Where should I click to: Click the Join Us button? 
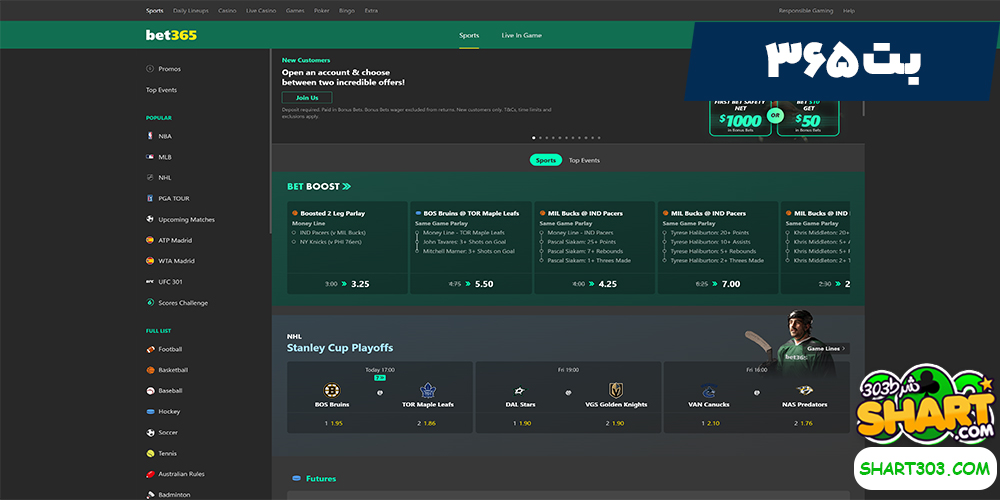[307, 98]
